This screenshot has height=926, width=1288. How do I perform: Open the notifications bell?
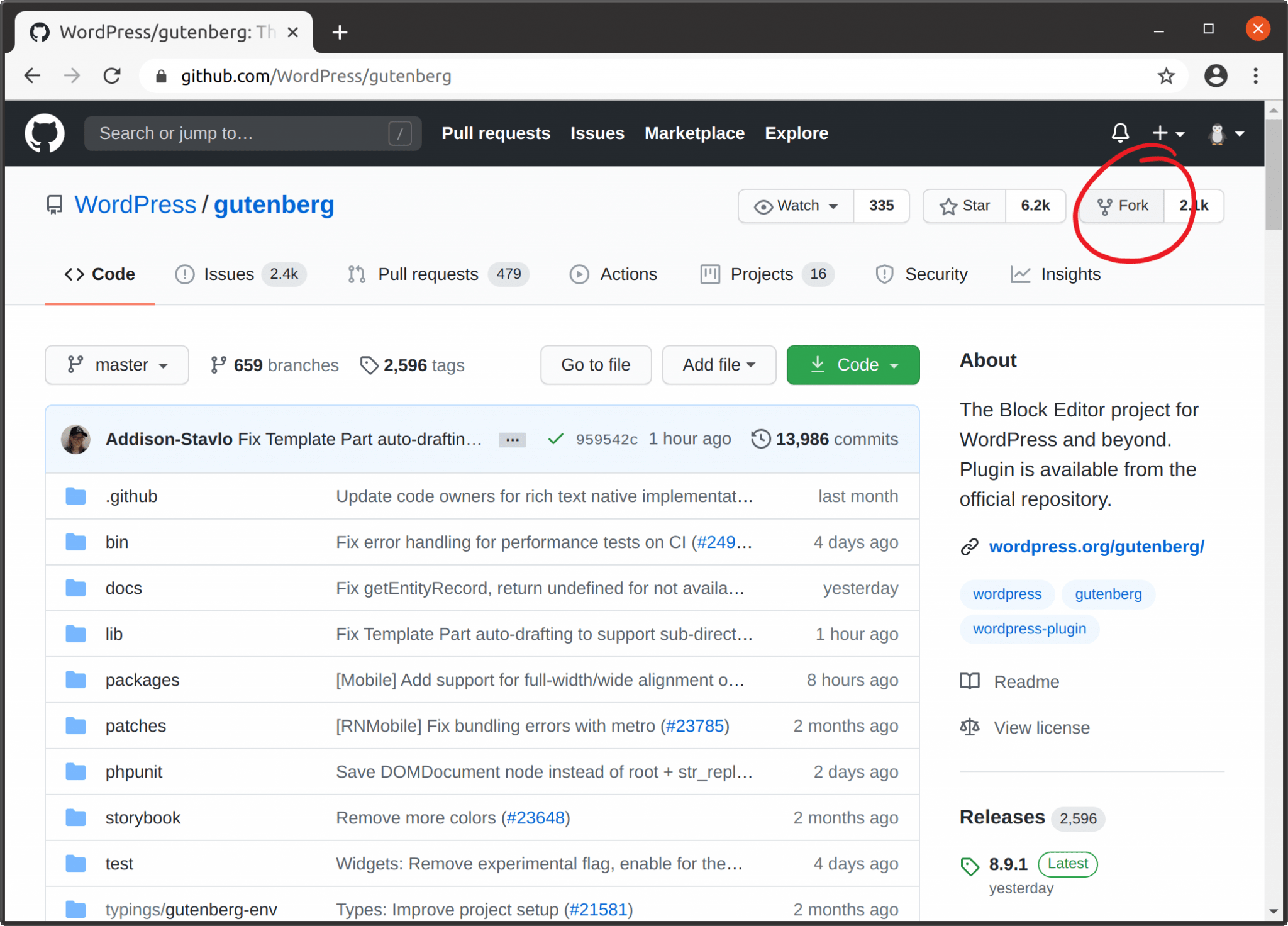[x=1121, y=133]
